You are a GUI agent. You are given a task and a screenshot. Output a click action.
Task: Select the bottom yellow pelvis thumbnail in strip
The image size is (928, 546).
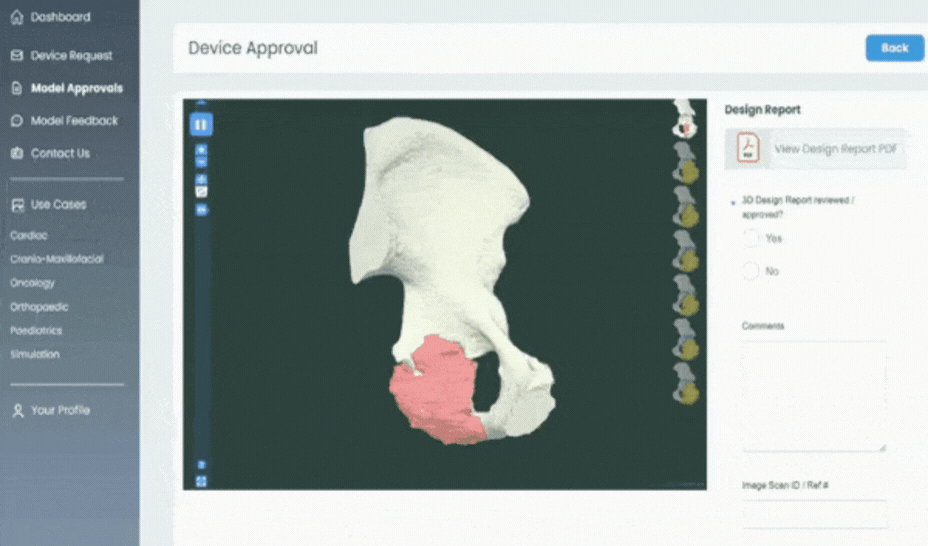point(686,385)
